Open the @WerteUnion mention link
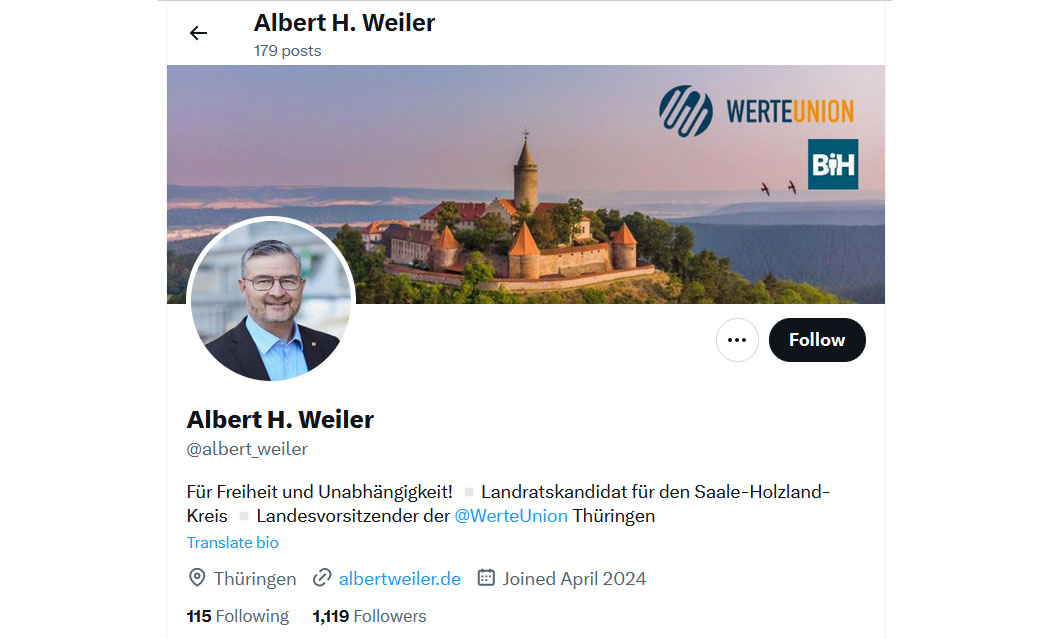The image size is (1050, 639). [x=511, y=516]
